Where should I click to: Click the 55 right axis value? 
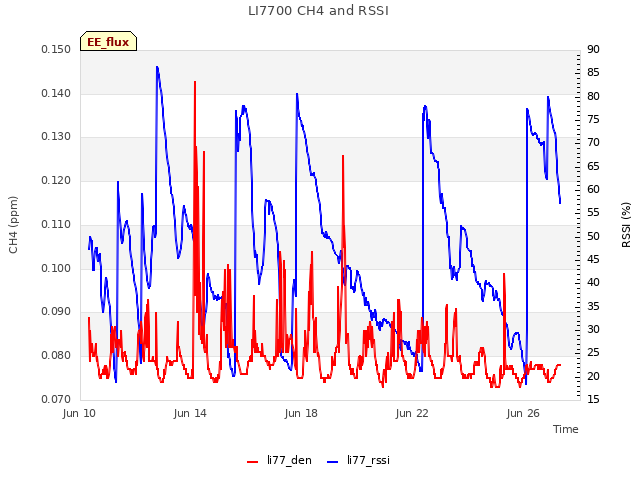(x=593, y=213)
